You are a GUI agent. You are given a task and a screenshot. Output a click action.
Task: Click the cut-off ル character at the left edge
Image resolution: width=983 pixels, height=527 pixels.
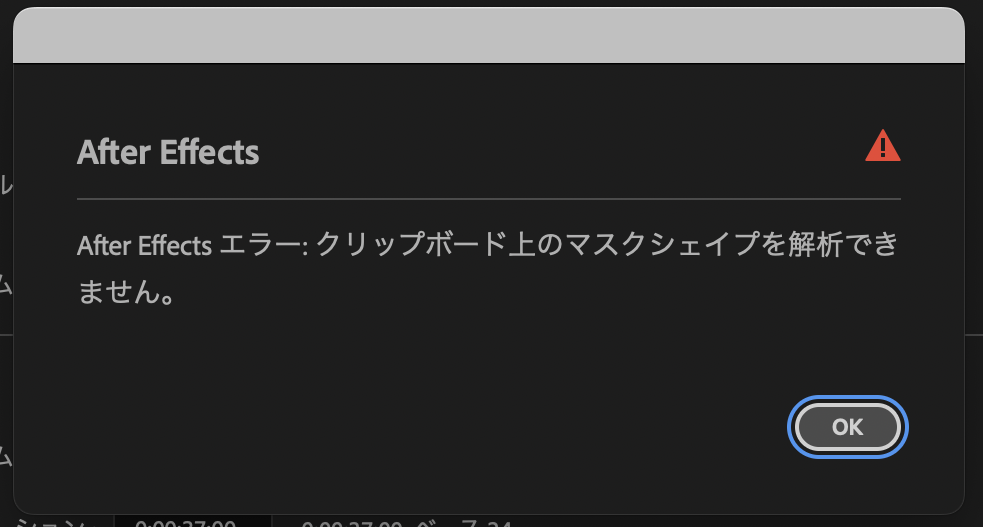click(x=6, y=185)
